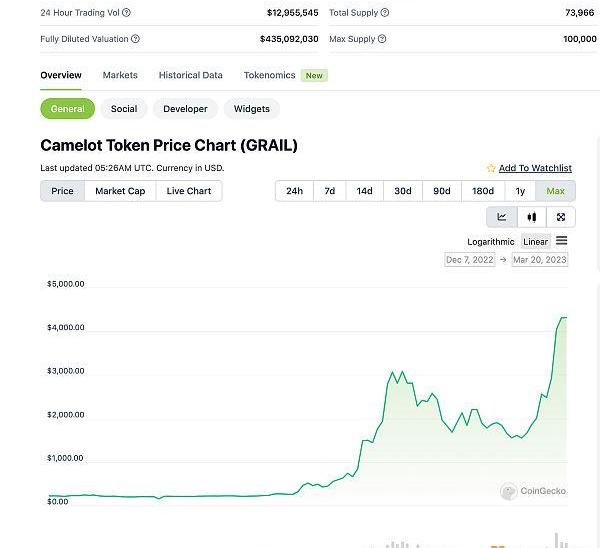Open the Dec 7, 2022 start date picker
The image size is (600, 548).
[x=469, y=260]
